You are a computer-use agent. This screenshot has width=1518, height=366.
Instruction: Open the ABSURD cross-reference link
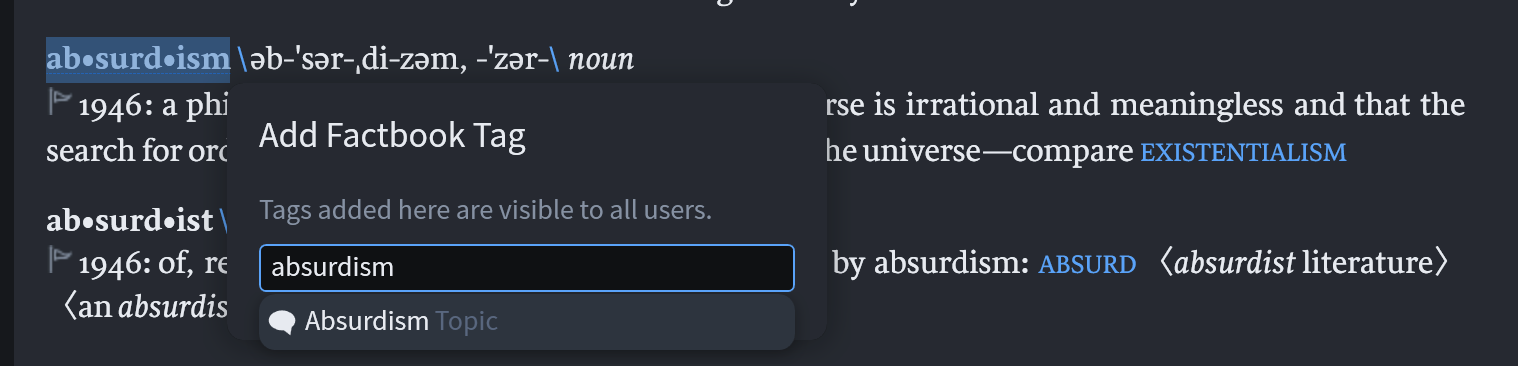(1088, 265)
